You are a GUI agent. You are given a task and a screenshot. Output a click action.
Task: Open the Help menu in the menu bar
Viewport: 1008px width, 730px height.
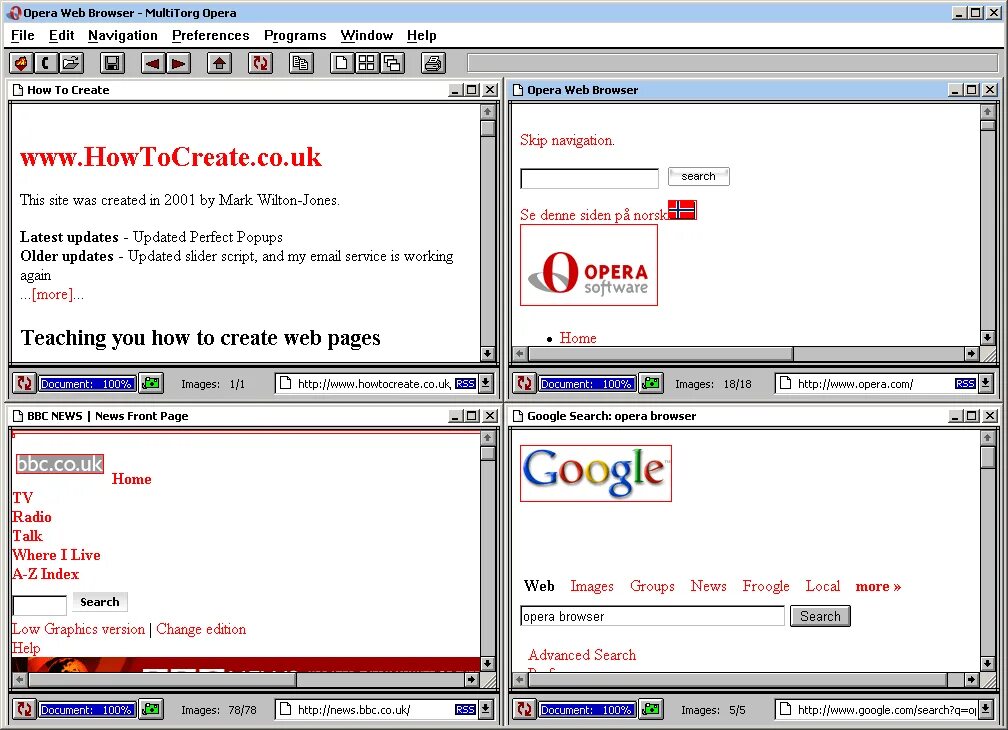[422, 35]
